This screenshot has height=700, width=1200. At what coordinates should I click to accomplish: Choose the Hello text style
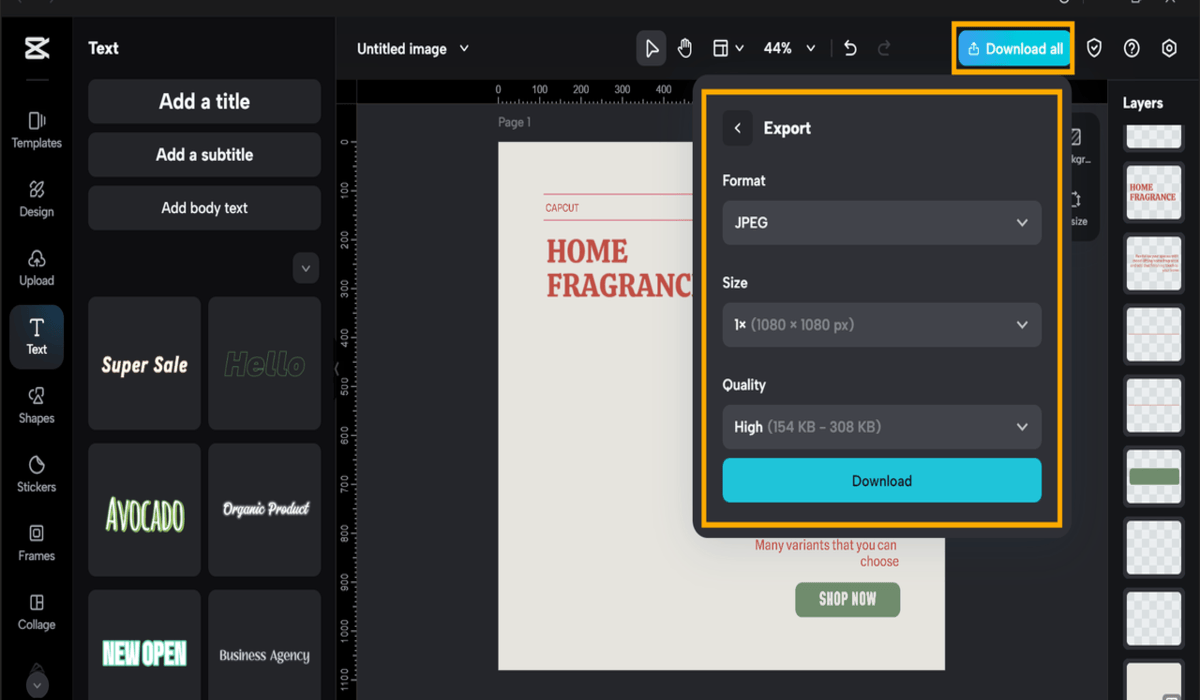point(265,364)
